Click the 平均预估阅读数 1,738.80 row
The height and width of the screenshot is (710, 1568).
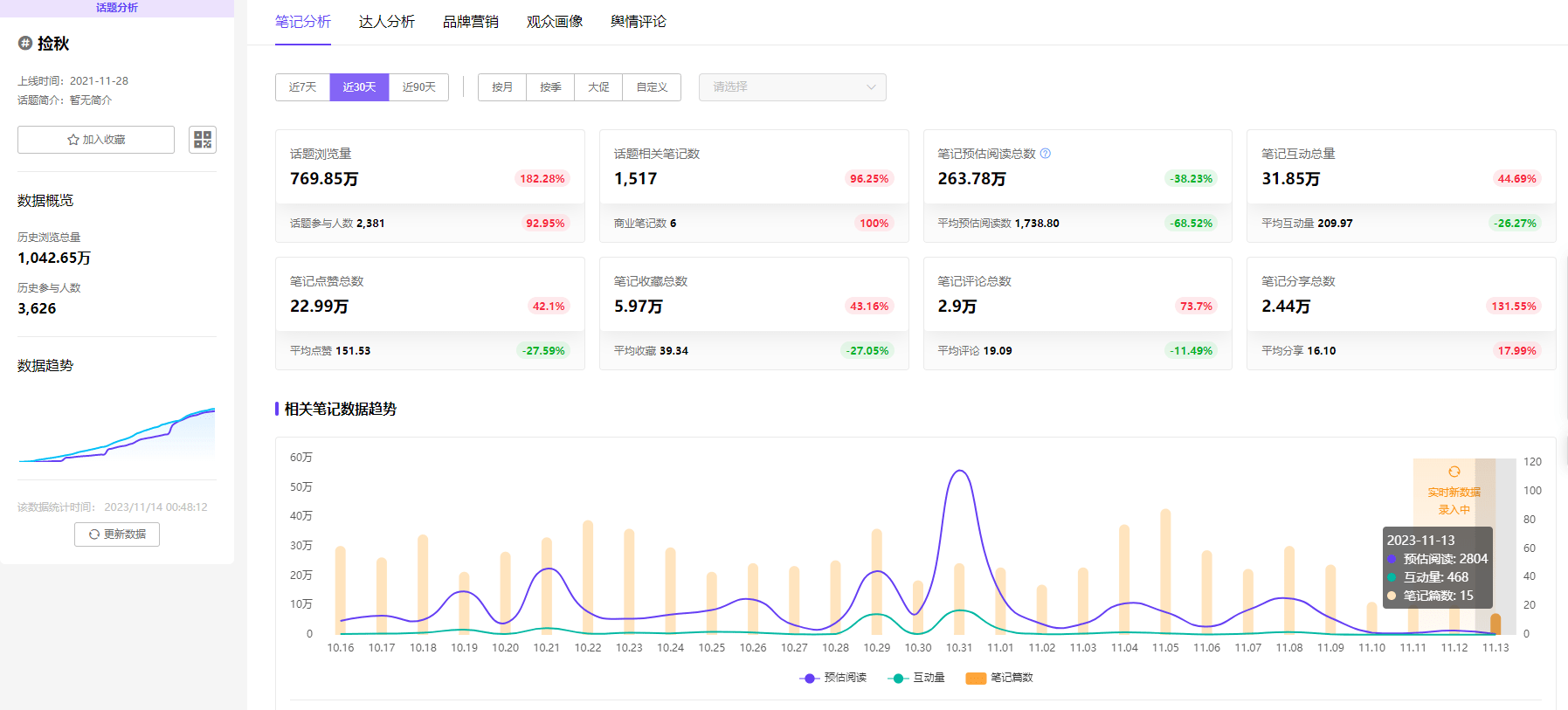tap(998, 224)
